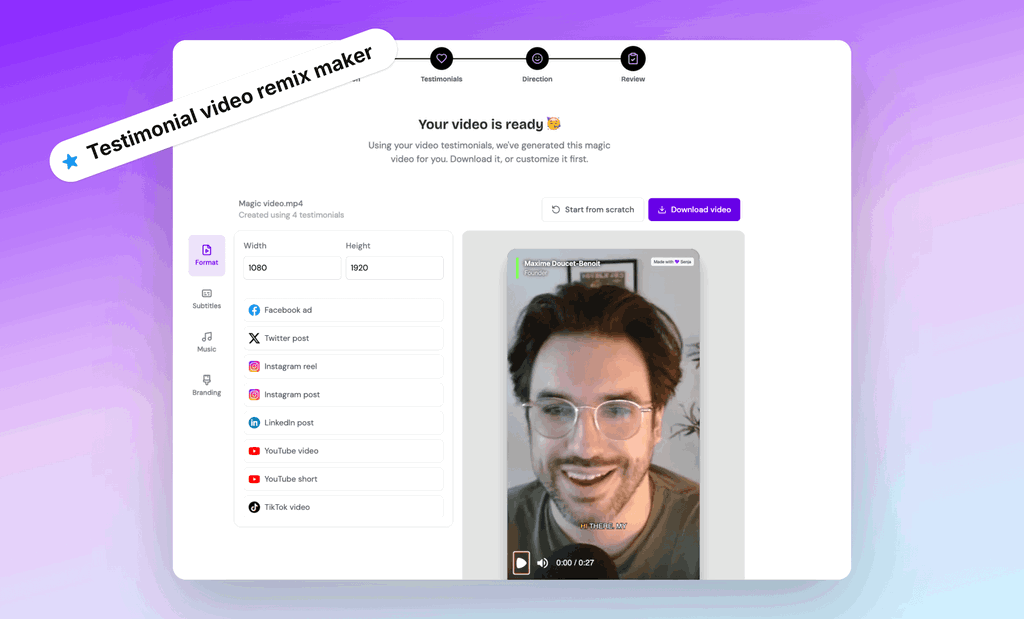1024x619 pixels.
Task: Select the Instagram post format
Action: tap(344, 394)
